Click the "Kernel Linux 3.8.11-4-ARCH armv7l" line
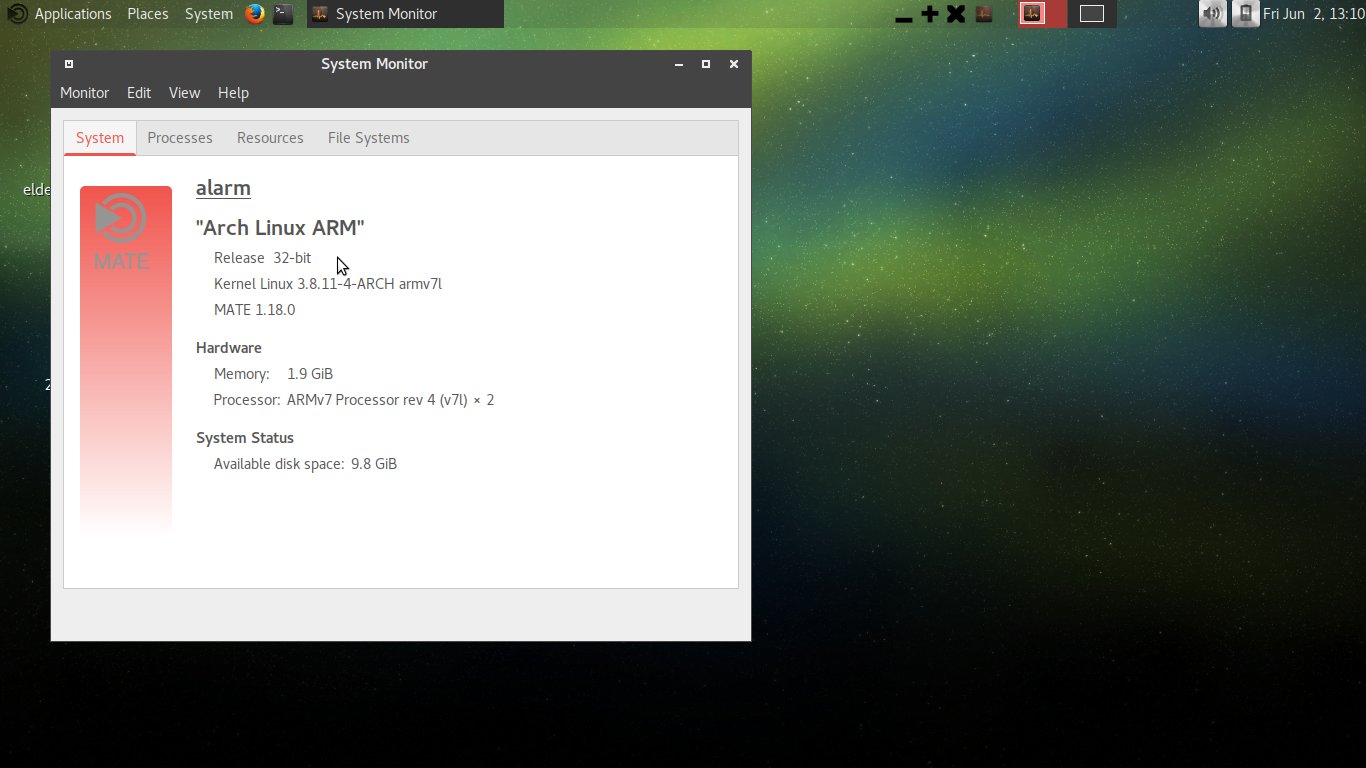Image resolution: width=1366 pixels, height=768 pixels. click(x=328, y=284)
